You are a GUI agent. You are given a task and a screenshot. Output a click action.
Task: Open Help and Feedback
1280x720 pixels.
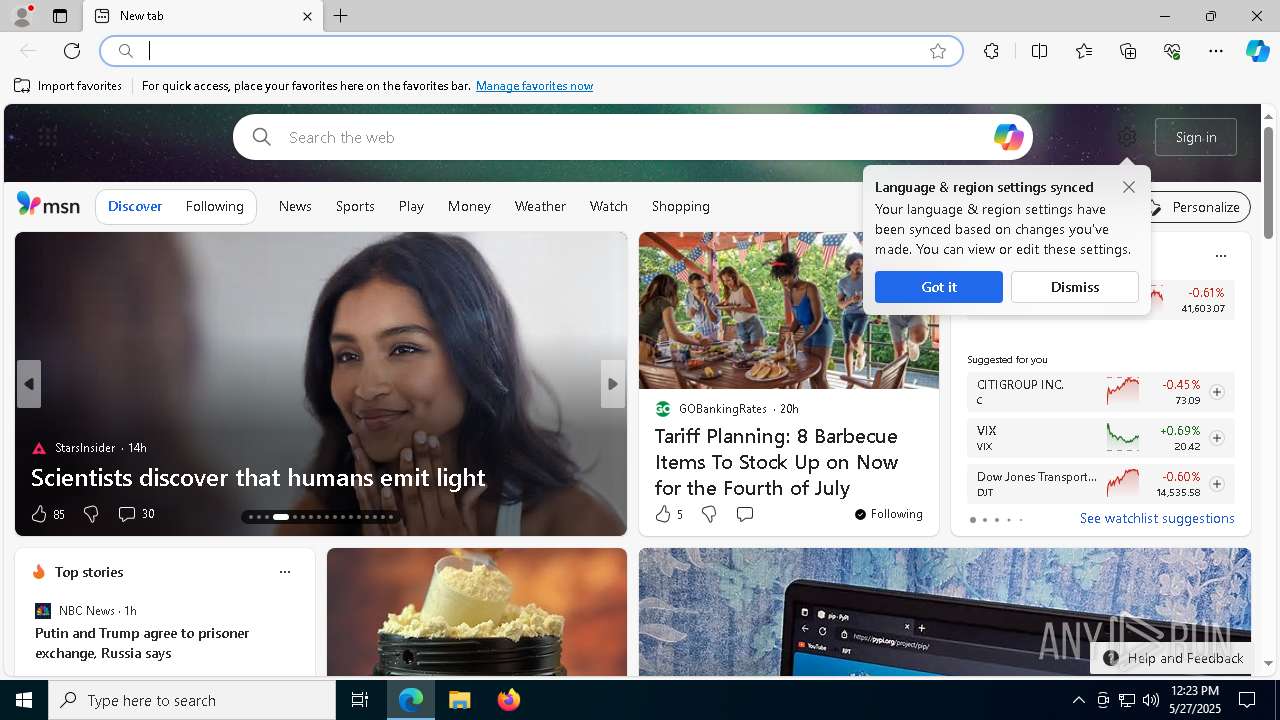pos(1174,658)
